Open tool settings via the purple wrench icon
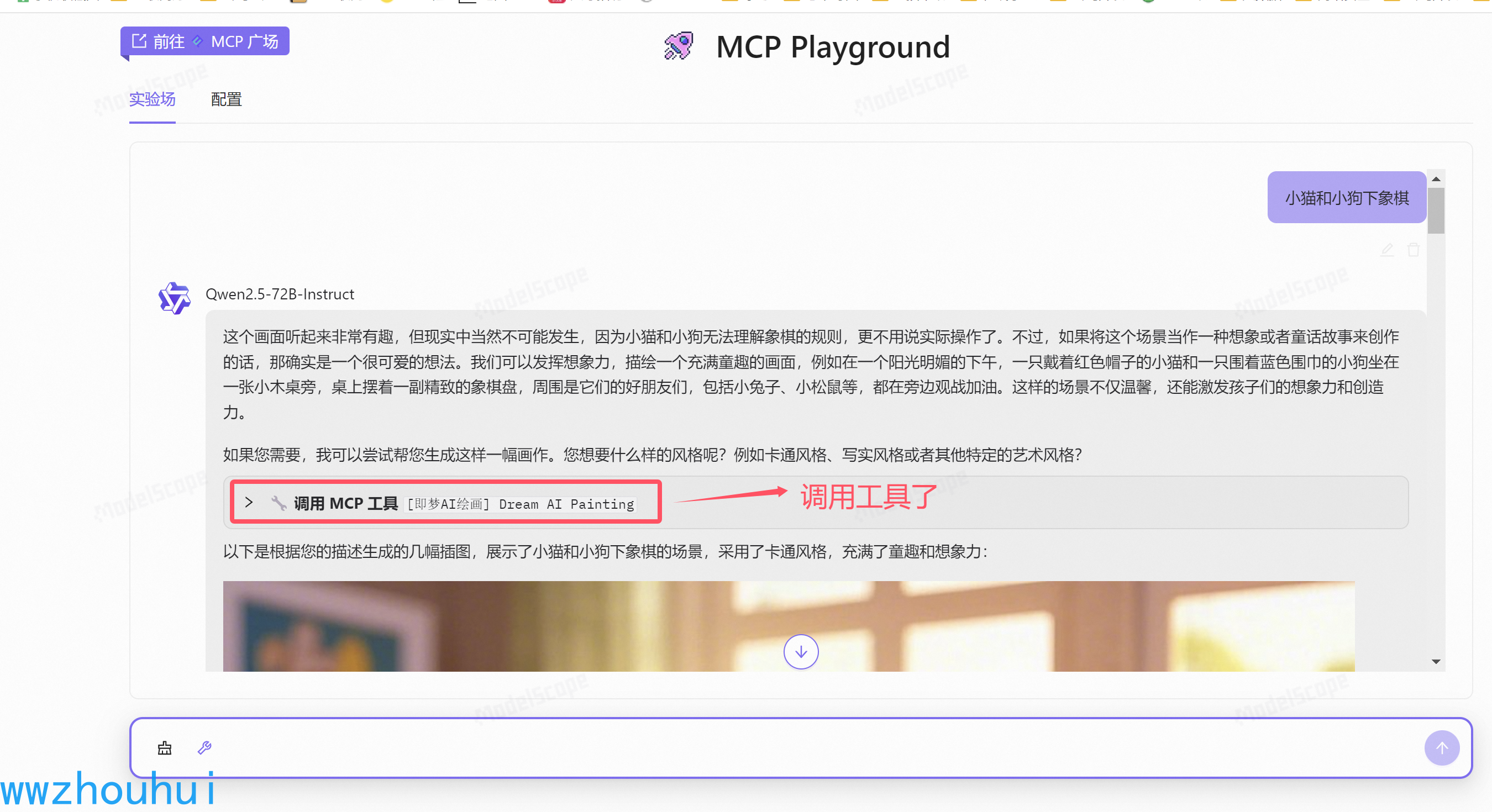This screenshot has height=812, width=1492. pyautogui.click(x=204, y=748)
